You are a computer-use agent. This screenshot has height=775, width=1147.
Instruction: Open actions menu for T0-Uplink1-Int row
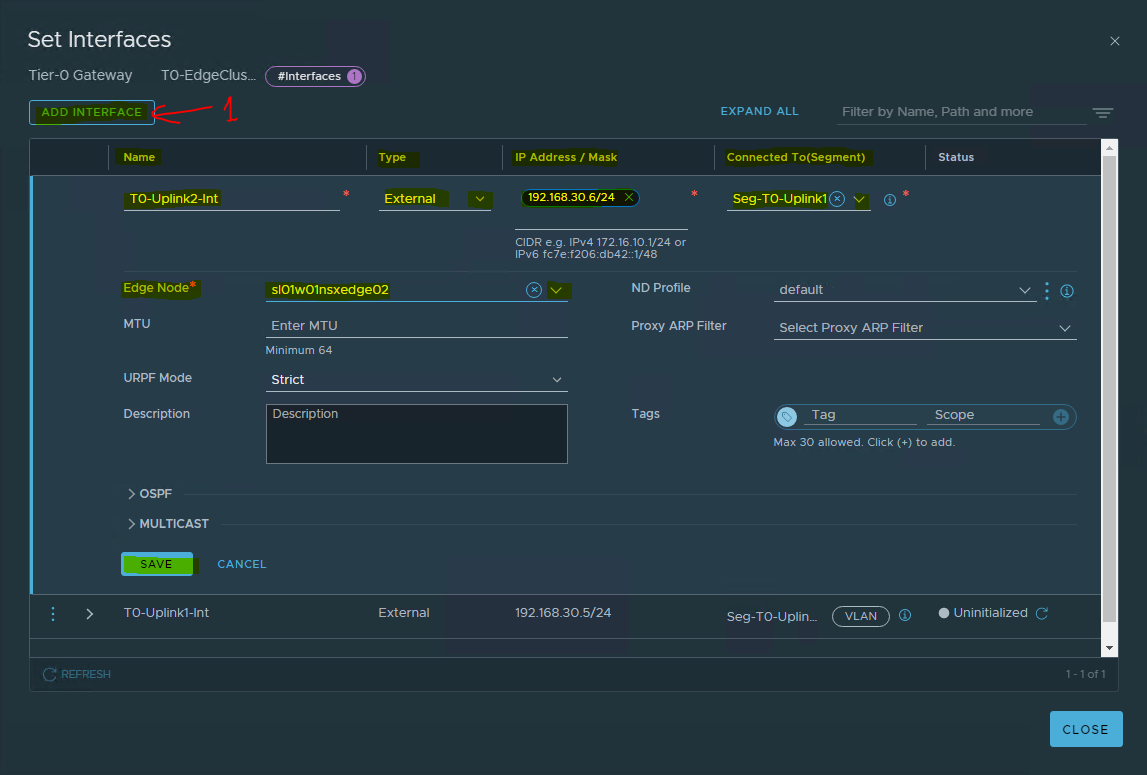[53, 614]
